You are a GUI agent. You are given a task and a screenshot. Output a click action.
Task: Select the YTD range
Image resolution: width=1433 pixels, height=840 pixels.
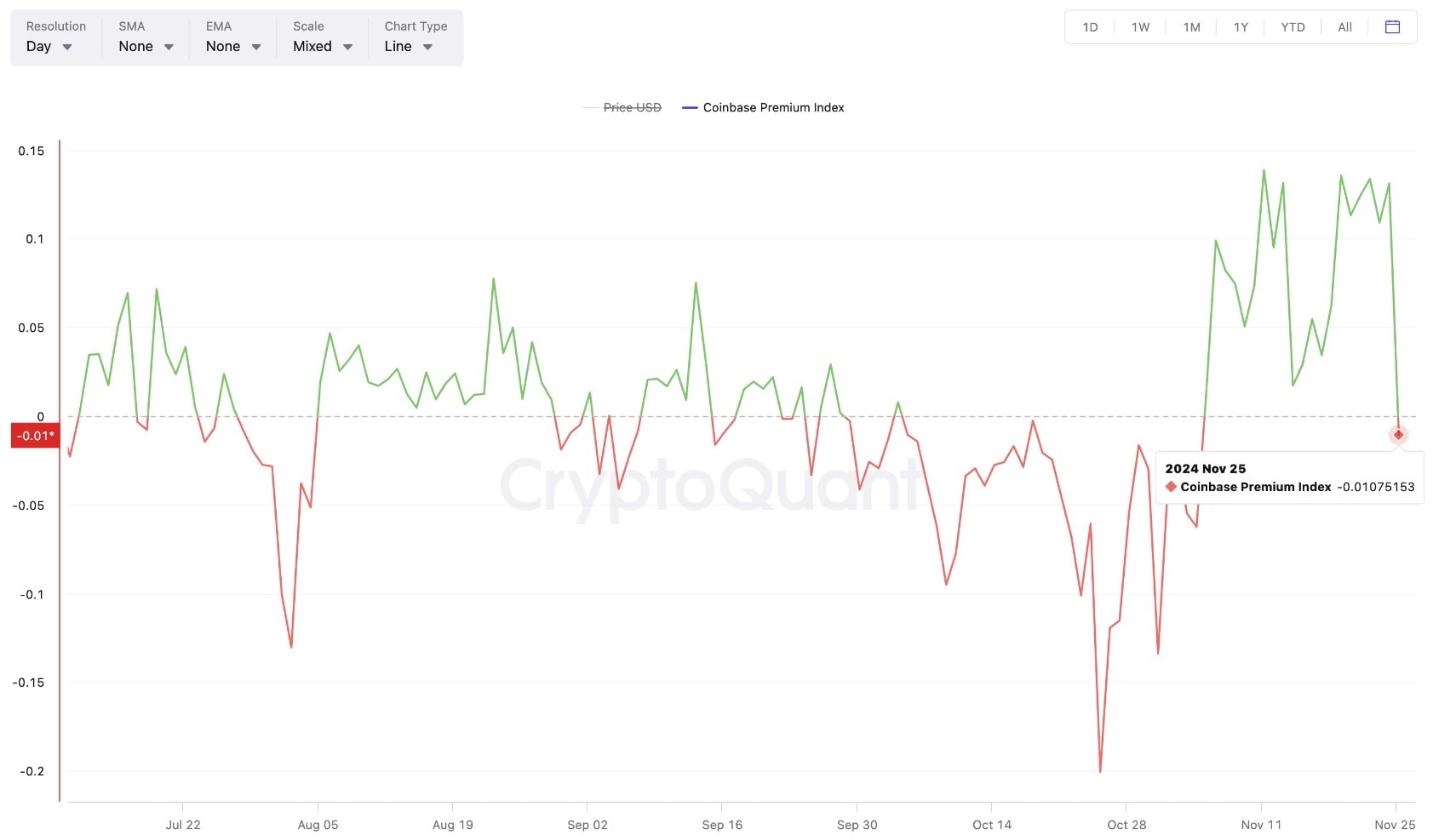[1293, 27]
